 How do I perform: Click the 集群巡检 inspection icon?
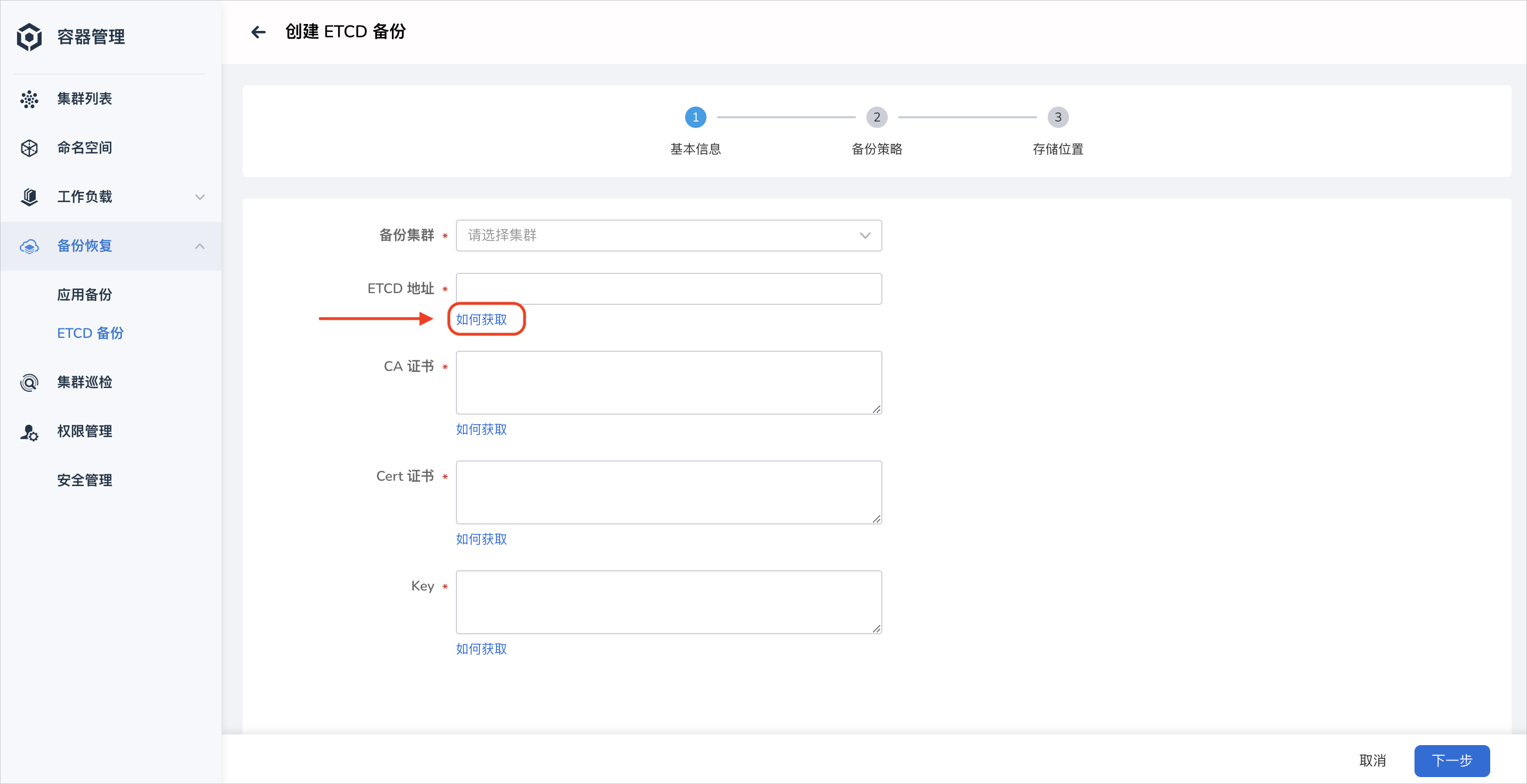click(x=29, y=383)
